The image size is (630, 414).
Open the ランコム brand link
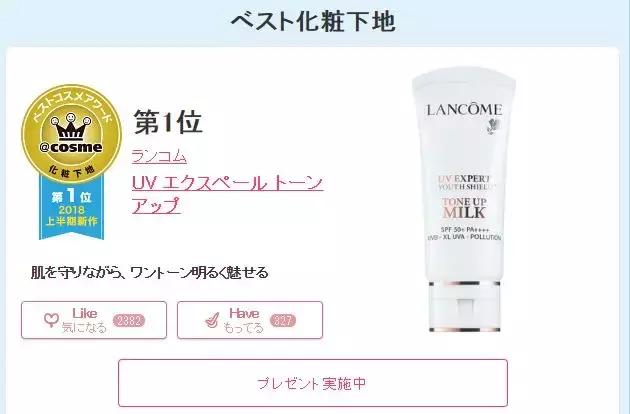[x=159, y=156]
